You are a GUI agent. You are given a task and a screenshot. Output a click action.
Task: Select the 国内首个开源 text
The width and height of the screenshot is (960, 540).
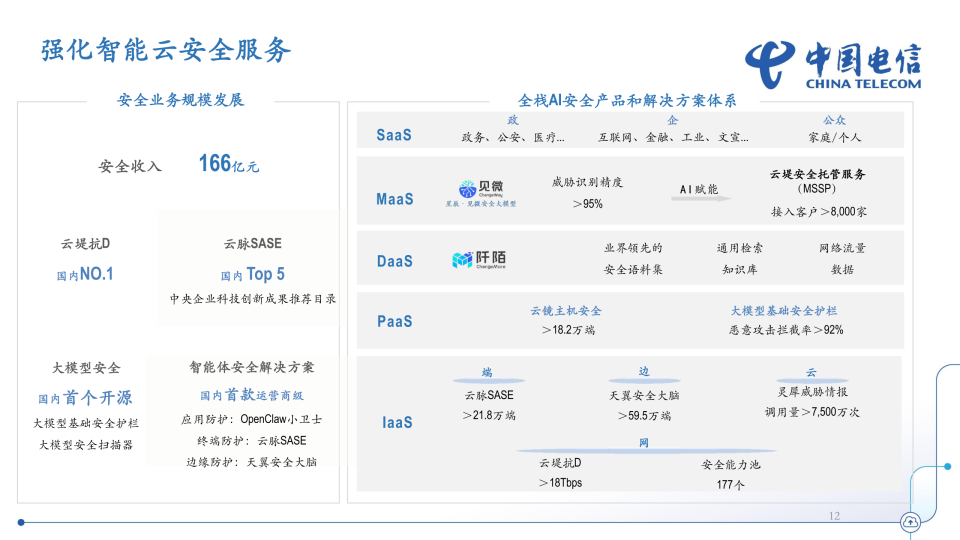click(x=85, y=398)
